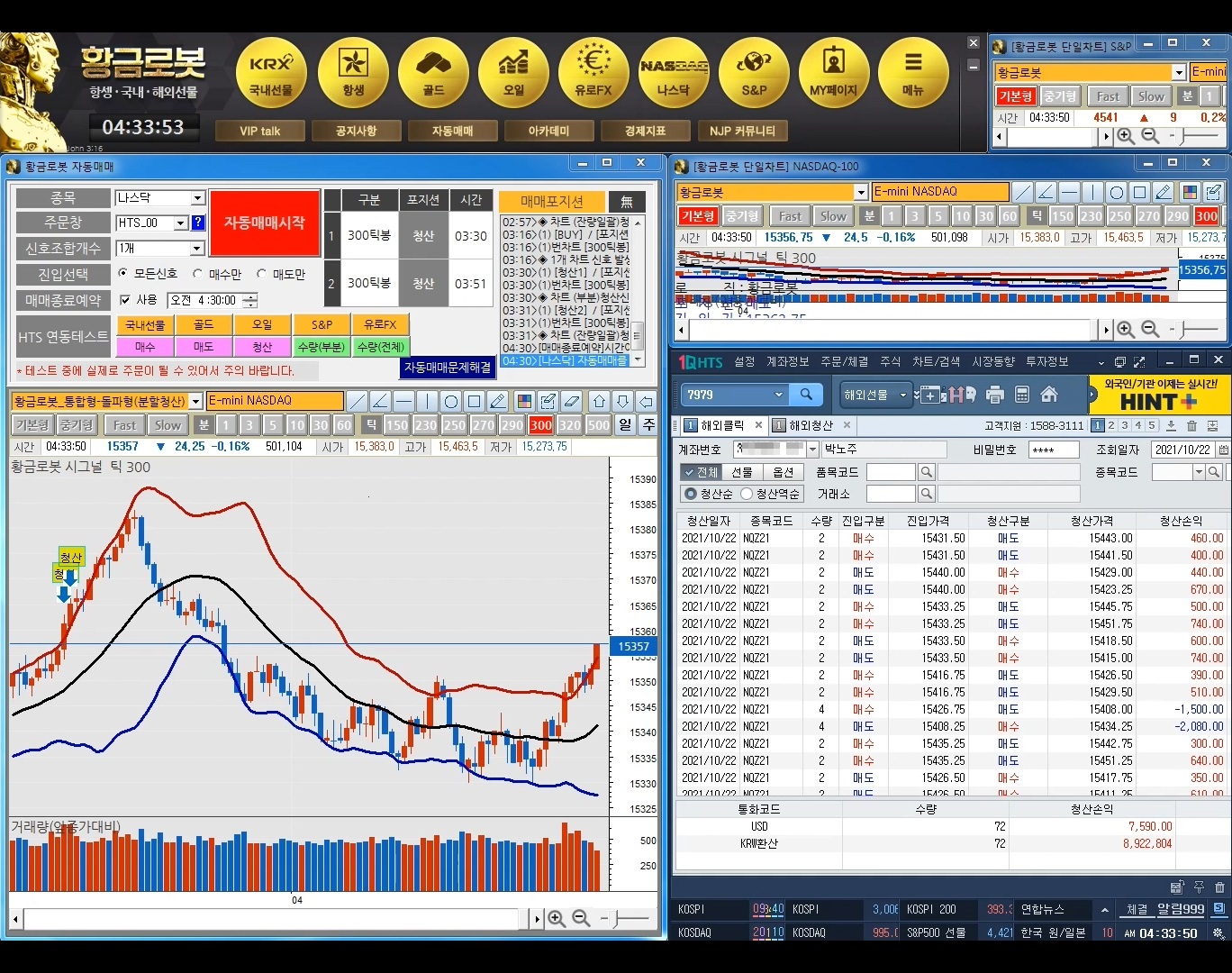Viewport: 1232px width, 973px height.
Task: Click blue question mark help beside HTS_00
Action: 198,223
